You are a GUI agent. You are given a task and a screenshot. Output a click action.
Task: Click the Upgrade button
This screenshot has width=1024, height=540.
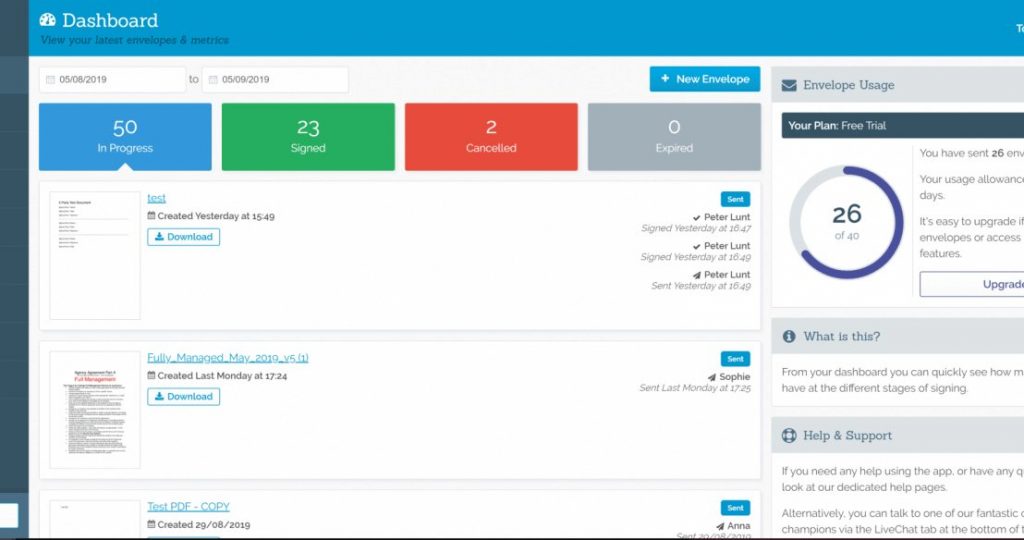(973, 284)
